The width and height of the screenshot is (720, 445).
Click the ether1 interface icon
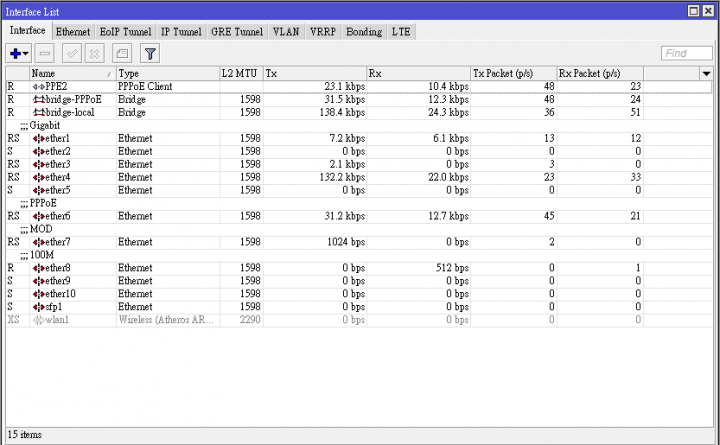(39, 138)
